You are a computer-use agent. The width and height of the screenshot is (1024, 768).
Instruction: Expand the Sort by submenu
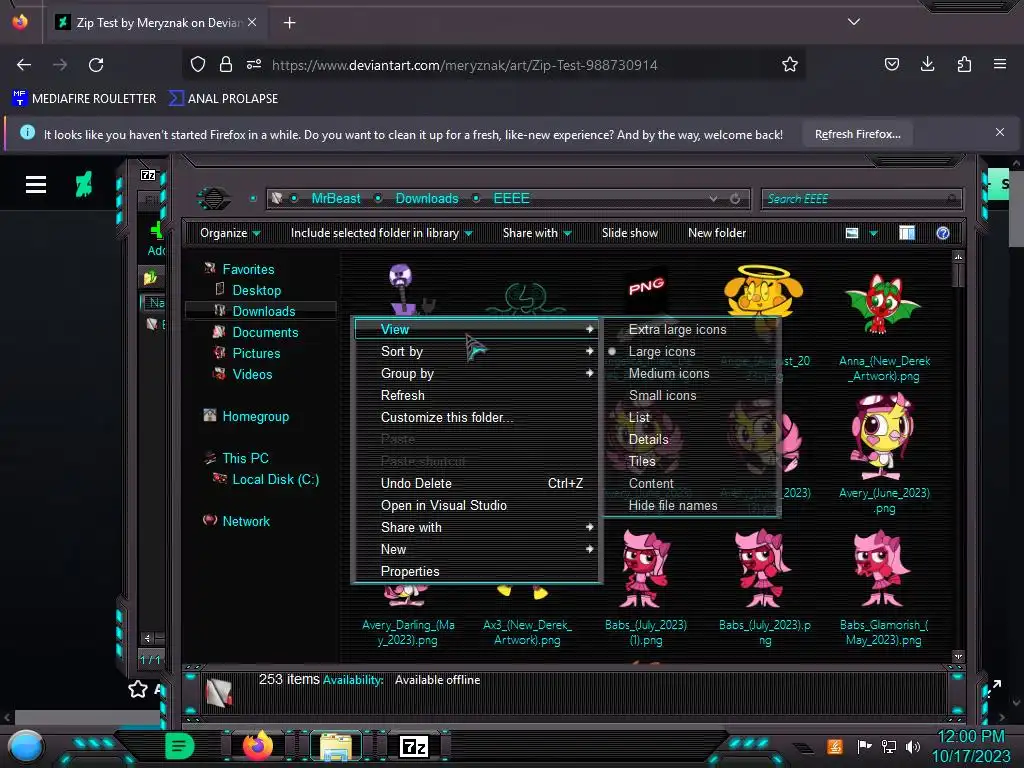pyautogui.click(x=477, y=351)
